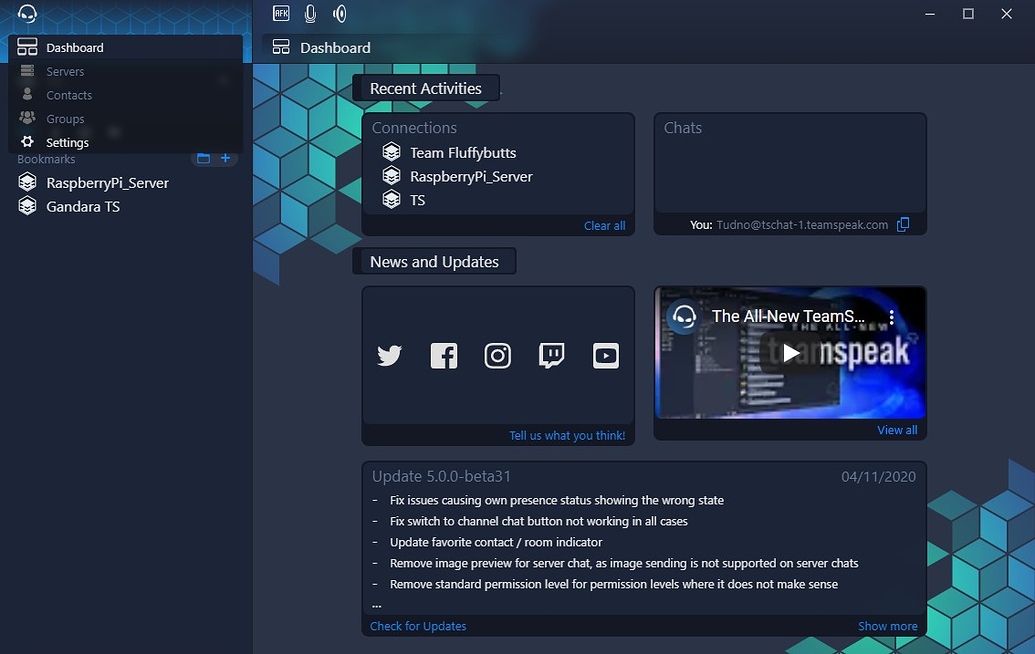Screen dimensions: 1035x654
Task: Open the bookmark folder manager icon
Action: click(202, 158)
